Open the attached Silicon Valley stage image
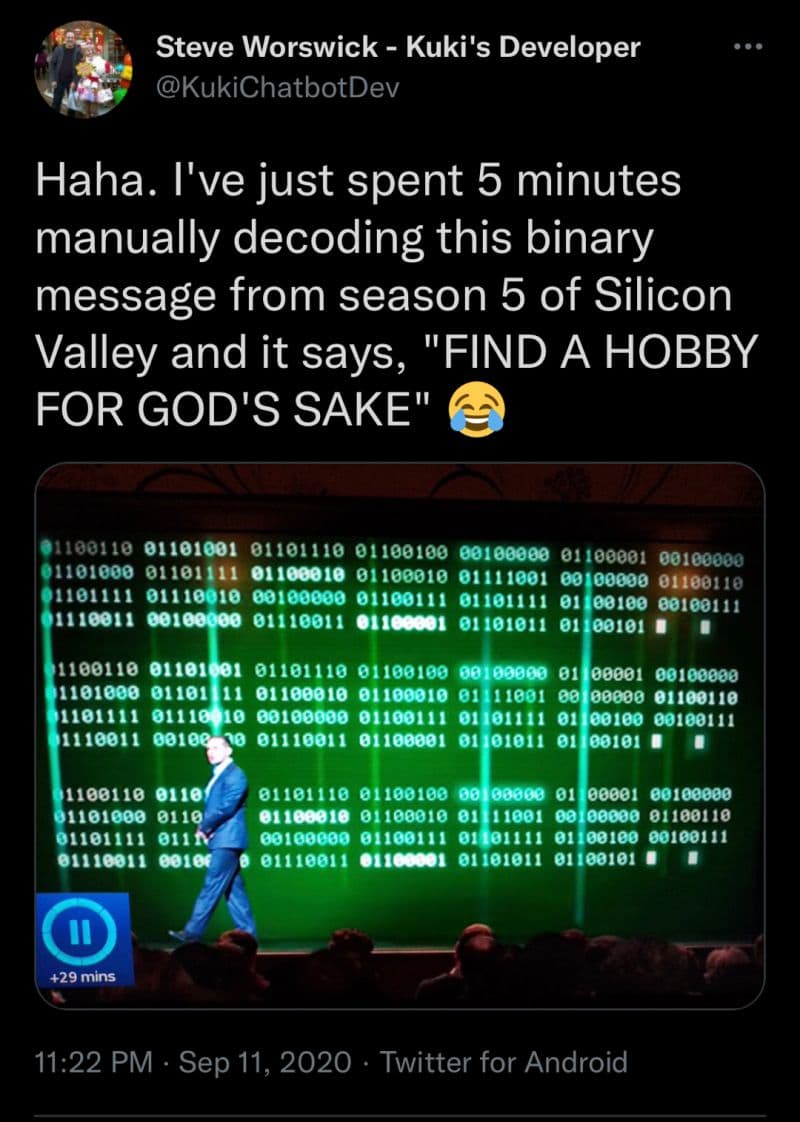Image resolution: width=800 pixels, height=1122 pixels. point(400,736)
